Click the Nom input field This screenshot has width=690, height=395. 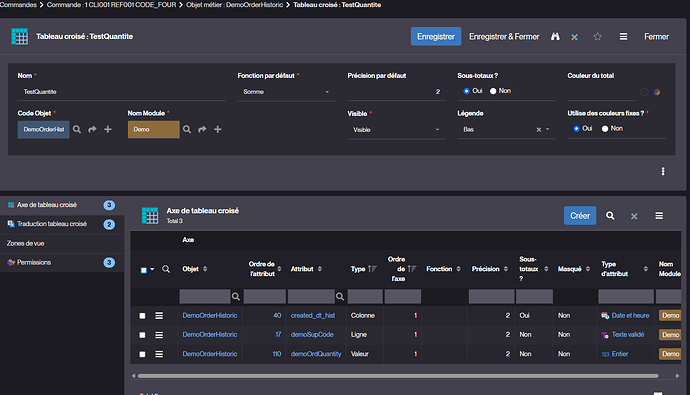[121, 92]
